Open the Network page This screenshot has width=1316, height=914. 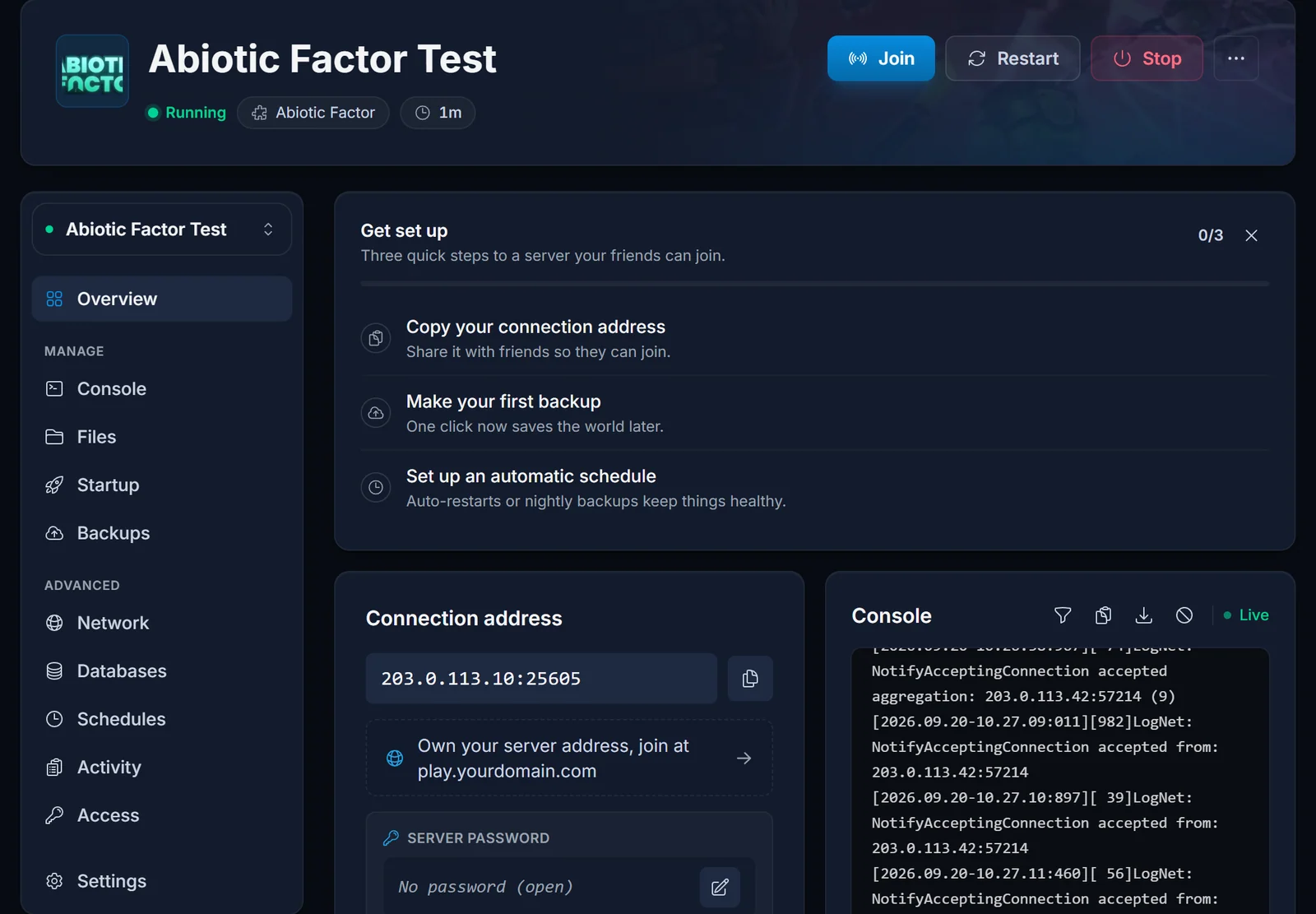162,623
